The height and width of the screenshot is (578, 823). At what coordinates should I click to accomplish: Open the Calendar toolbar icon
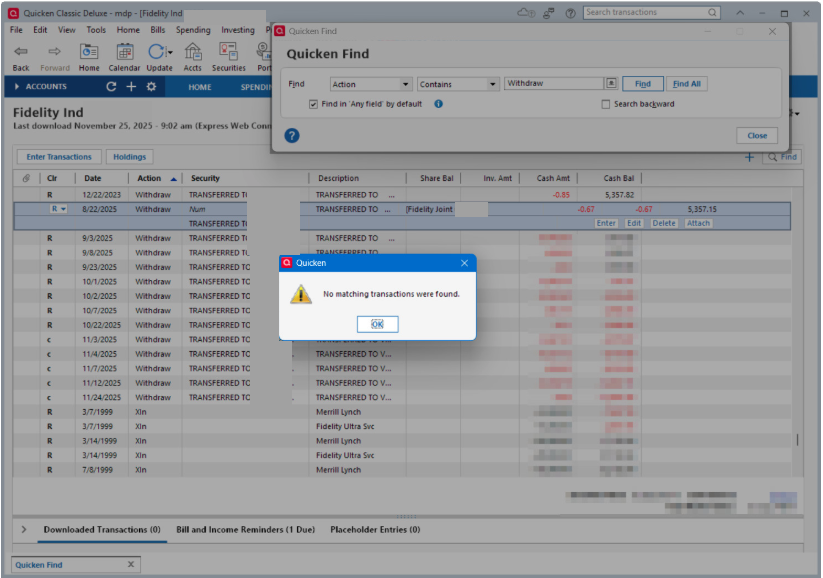coord(124,51)
